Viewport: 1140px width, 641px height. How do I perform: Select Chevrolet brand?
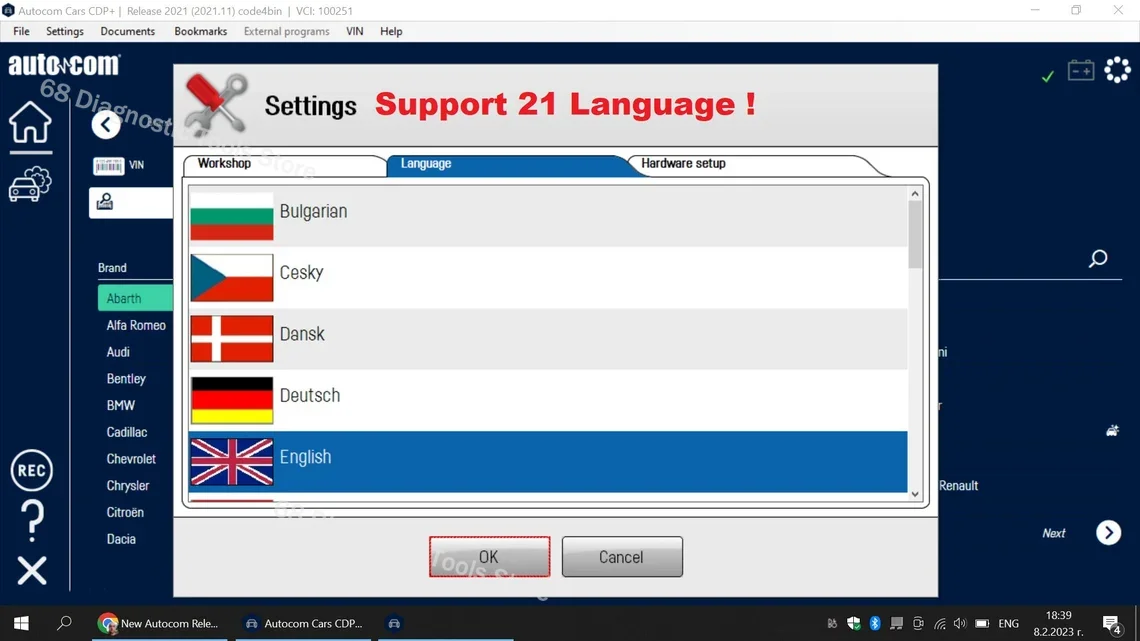(x=131, y=459)
